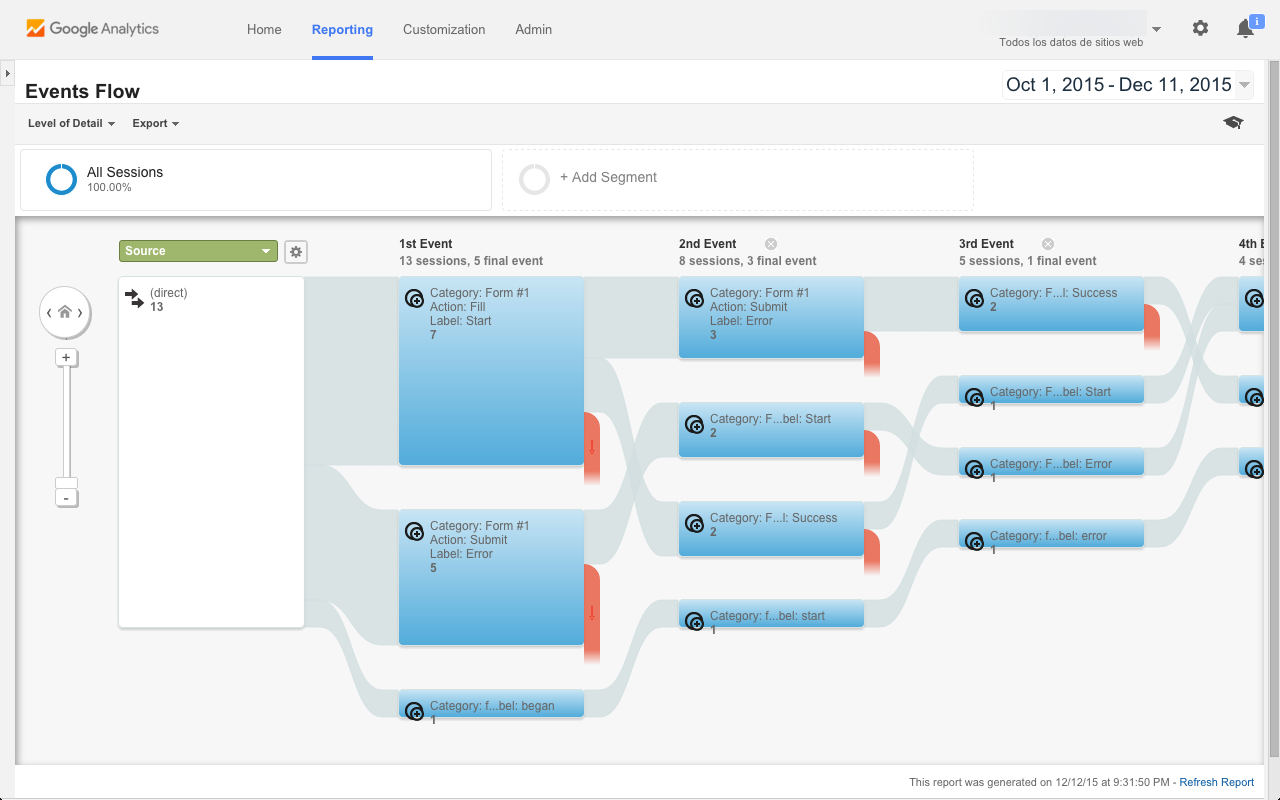Click event icon on Category F...l: Success node
The image size is (1280, 800).
[694, 524]
